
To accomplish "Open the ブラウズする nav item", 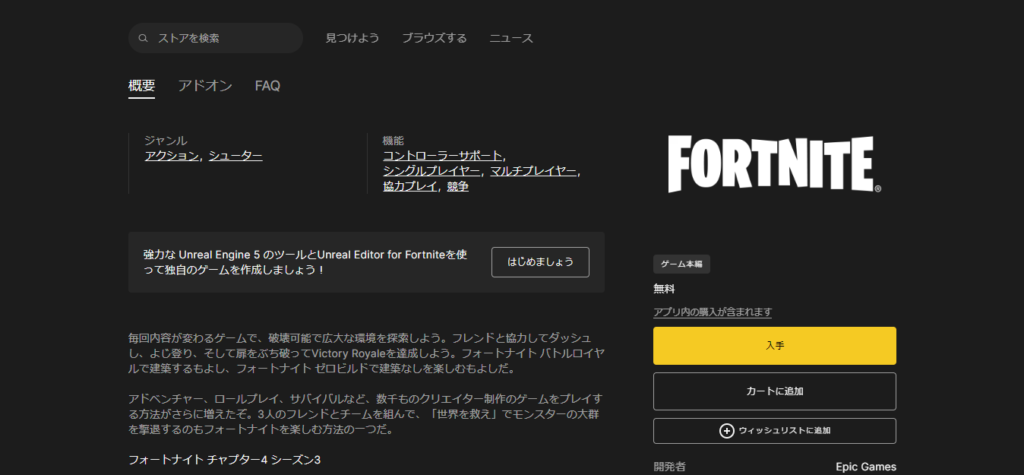I will click(434, 38).
